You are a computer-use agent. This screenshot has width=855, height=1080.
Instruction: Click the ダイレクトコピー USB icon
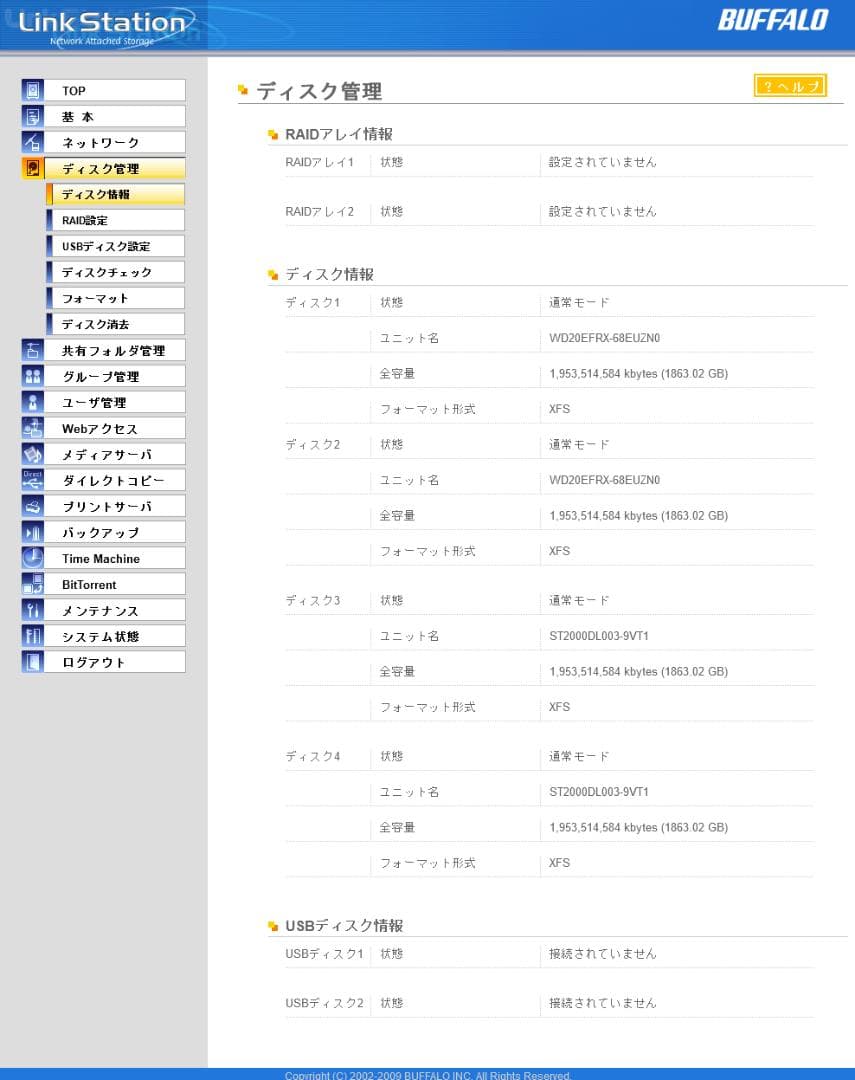tap(33, 481)
